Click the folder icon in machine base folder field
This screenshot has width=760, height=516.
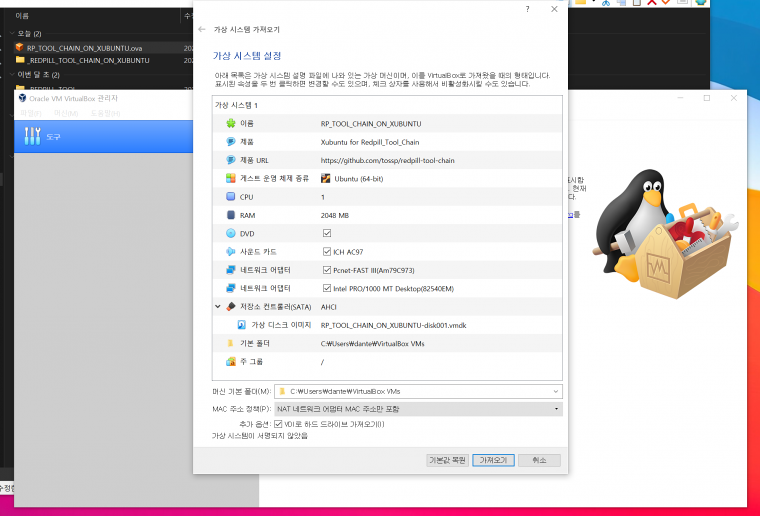[282, 391]
